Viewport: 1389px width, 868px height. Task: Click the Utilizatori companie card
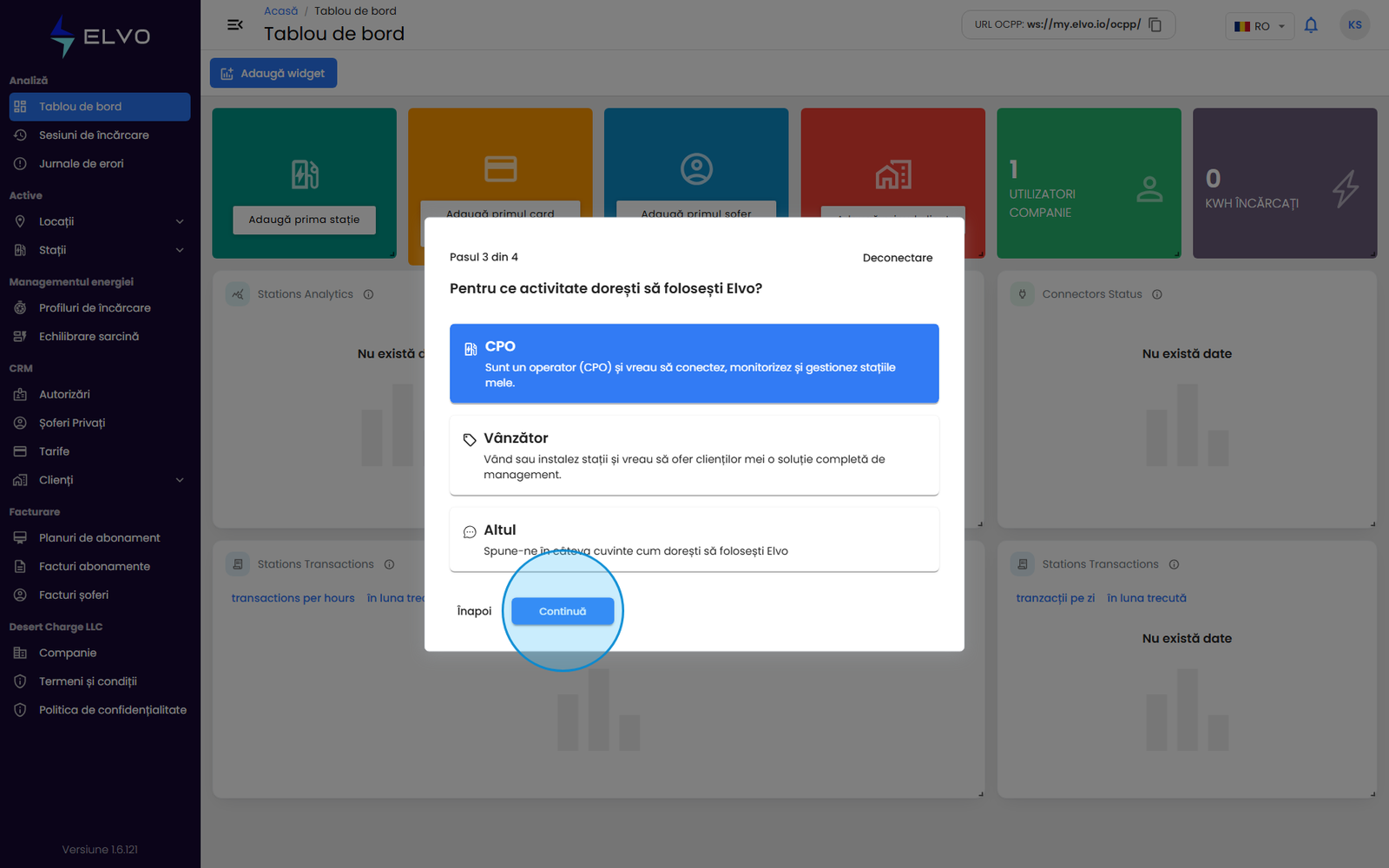(1089, 183)
